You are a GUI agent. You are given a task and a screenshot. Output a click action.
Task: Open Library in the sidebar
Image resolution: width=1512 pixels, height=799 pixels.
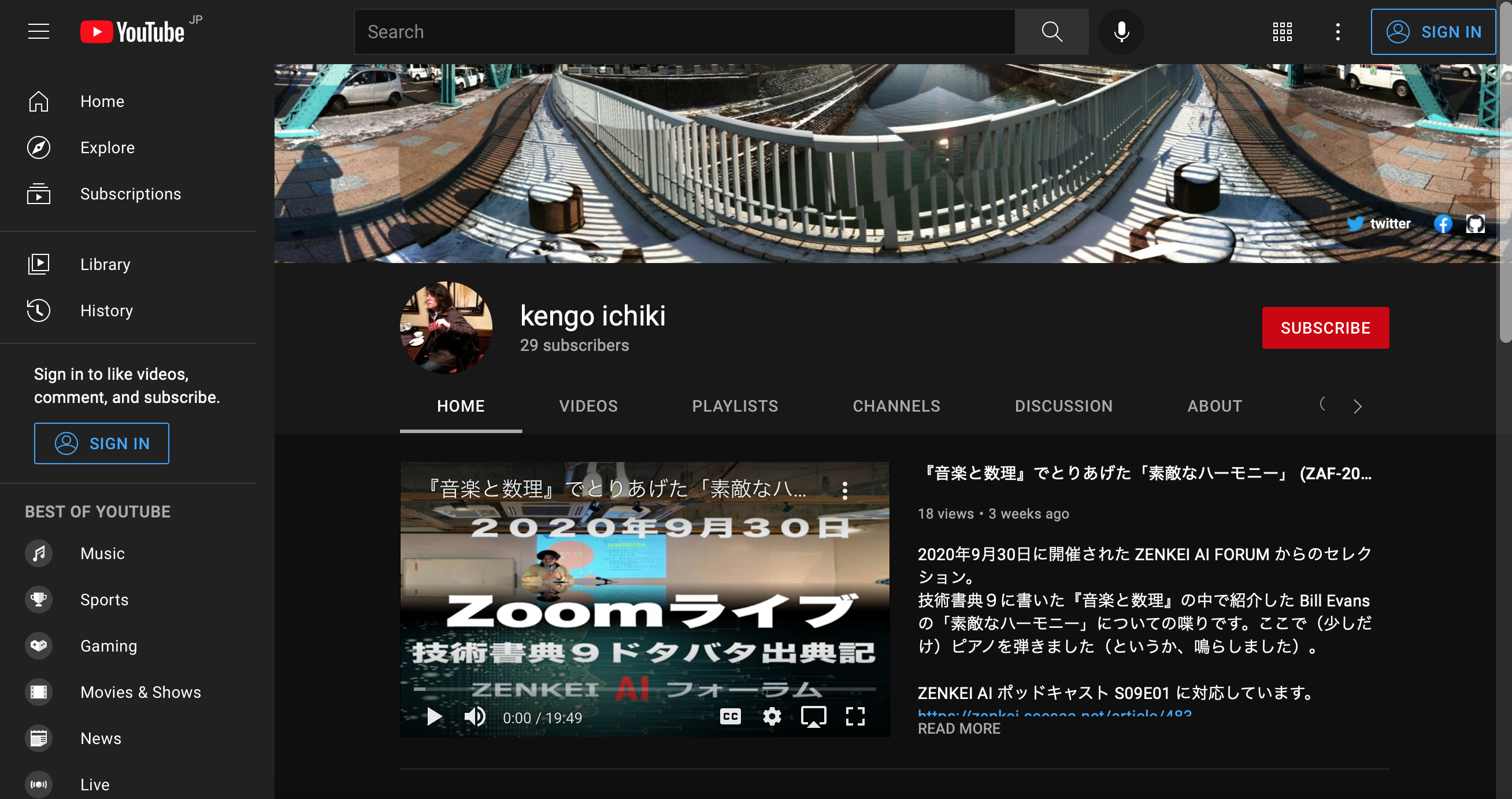point(128,264)
